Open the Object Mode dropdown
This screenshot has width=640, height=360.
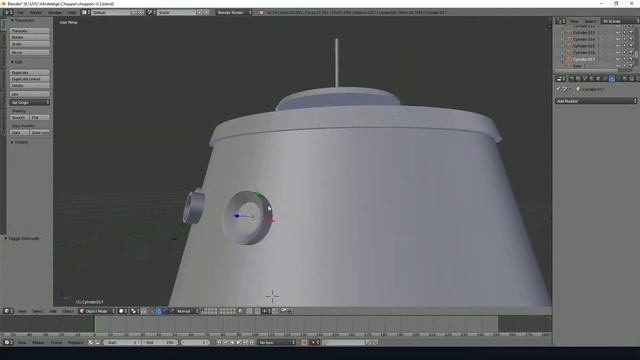(97, 311)
